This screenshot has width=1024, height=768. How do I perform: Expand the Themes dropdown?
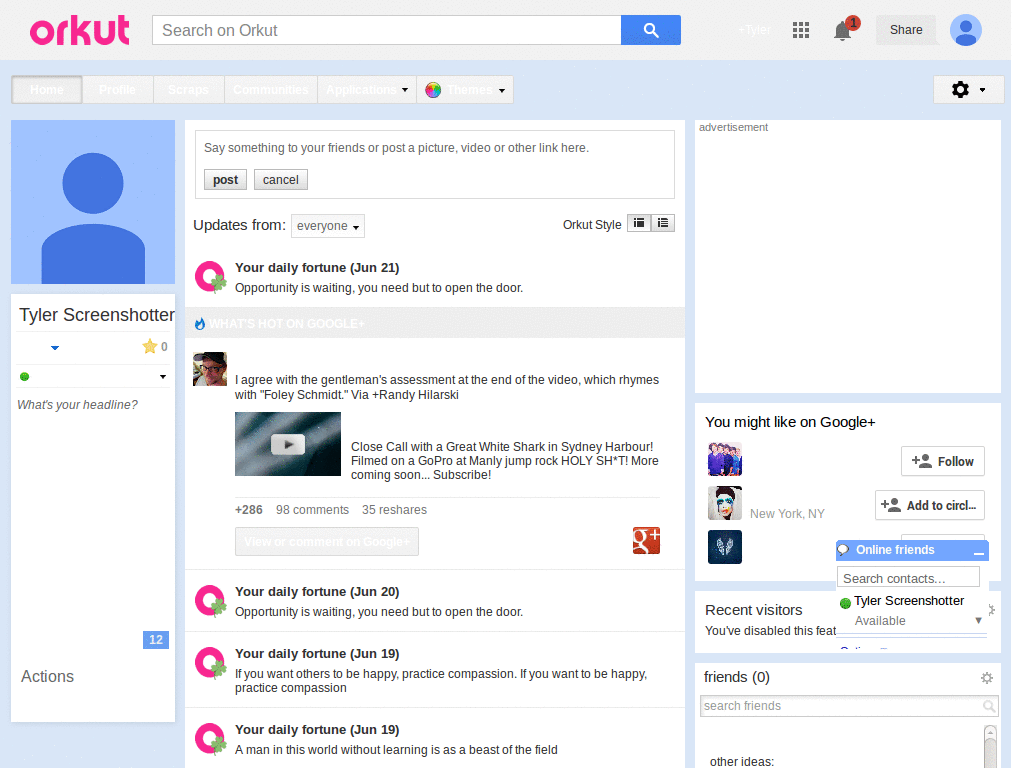point(502,90)
